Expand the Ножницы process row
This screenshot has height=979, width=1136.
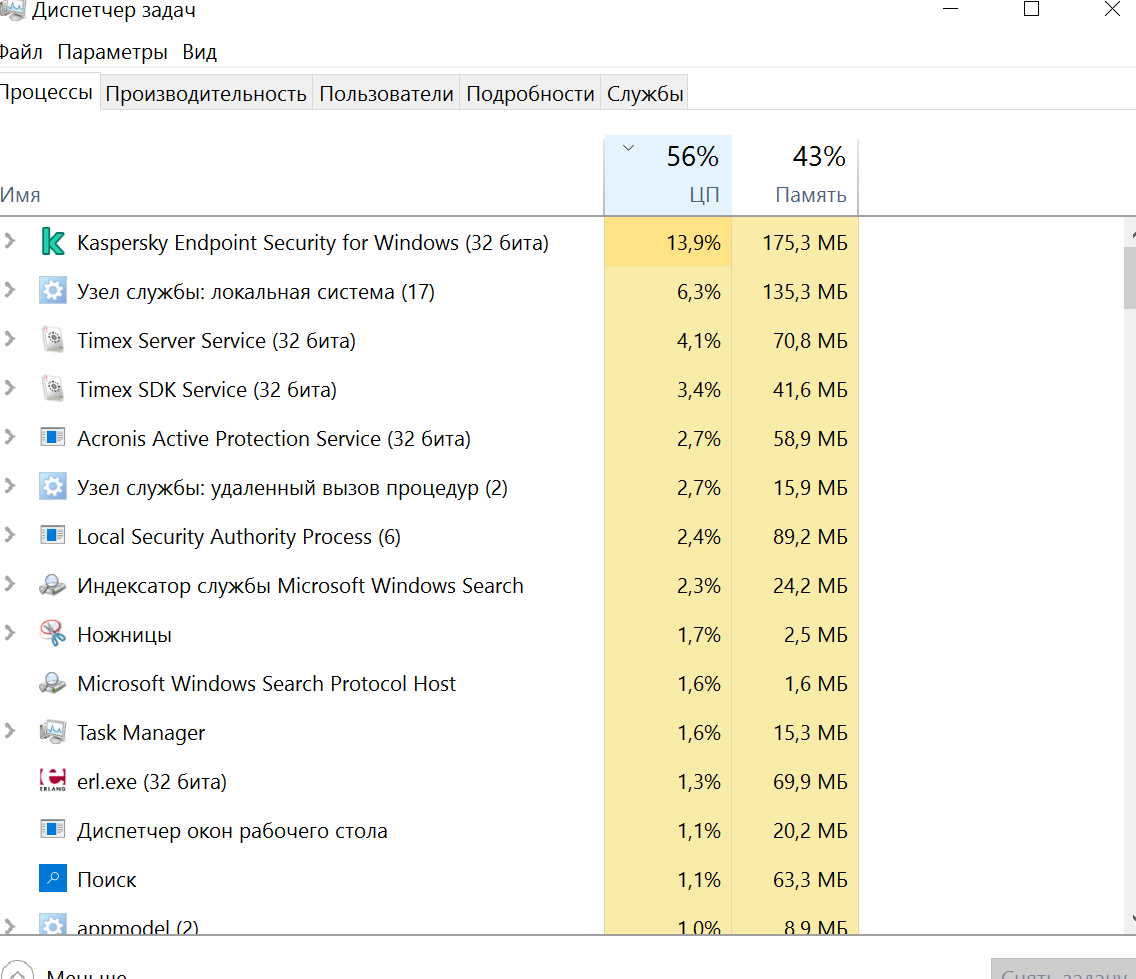9,633
